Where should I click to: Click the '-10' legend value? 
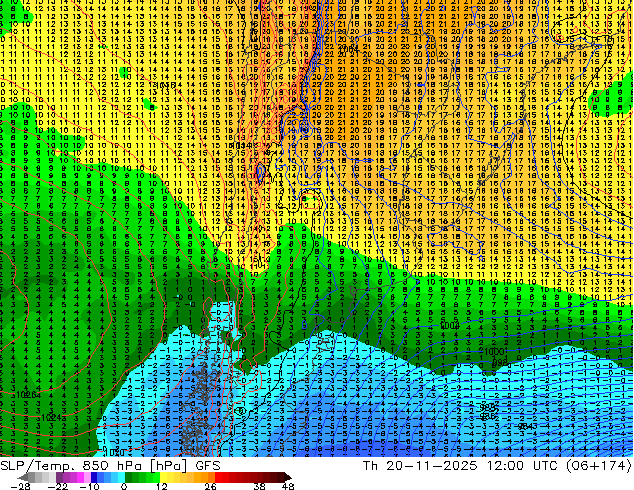[89, 486]
